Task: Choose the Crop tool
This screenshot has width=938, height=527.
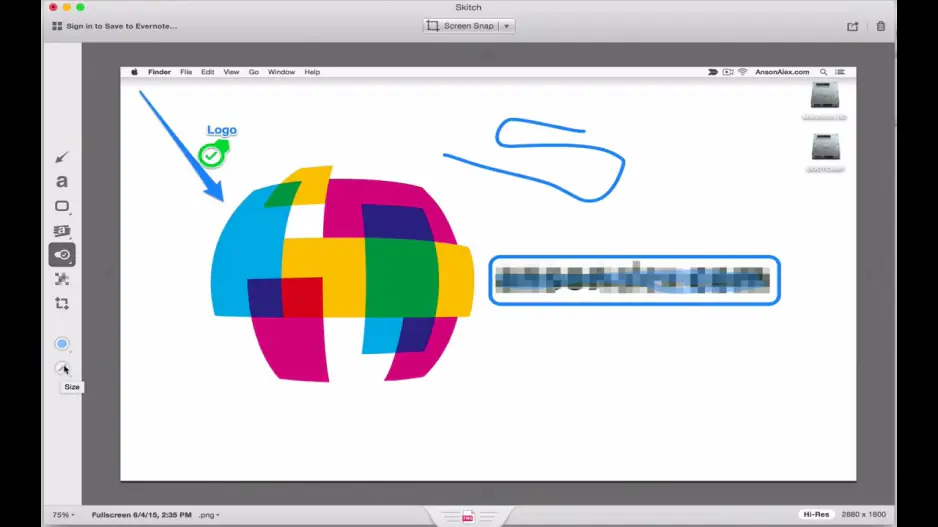Action: (62, 304)
